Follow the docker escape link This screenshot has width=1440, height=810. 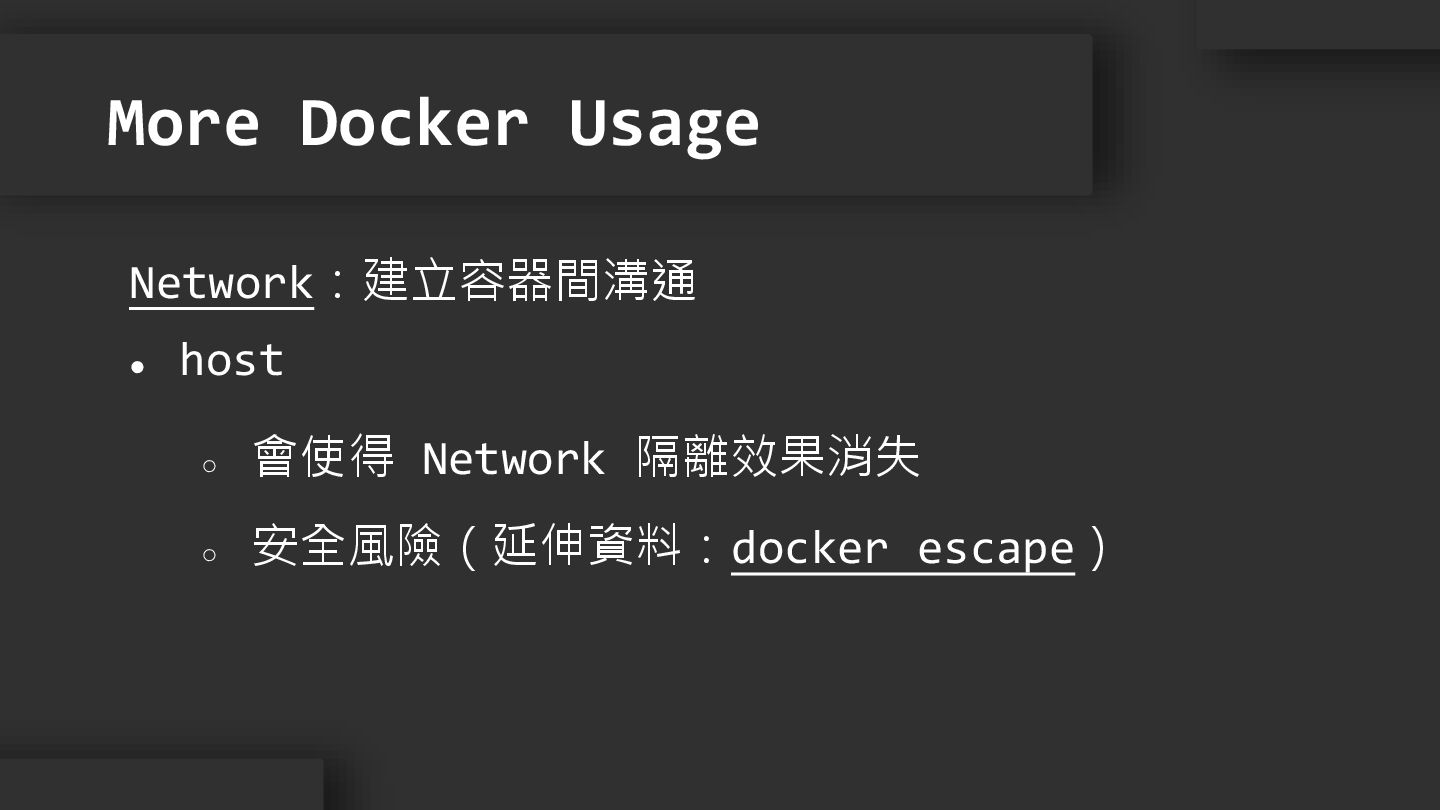click(x=902, y=547)
